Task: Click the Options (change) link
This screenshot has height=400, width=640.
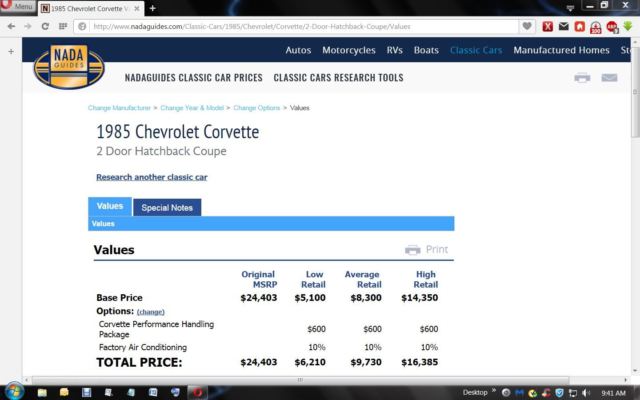Action: 150,312
